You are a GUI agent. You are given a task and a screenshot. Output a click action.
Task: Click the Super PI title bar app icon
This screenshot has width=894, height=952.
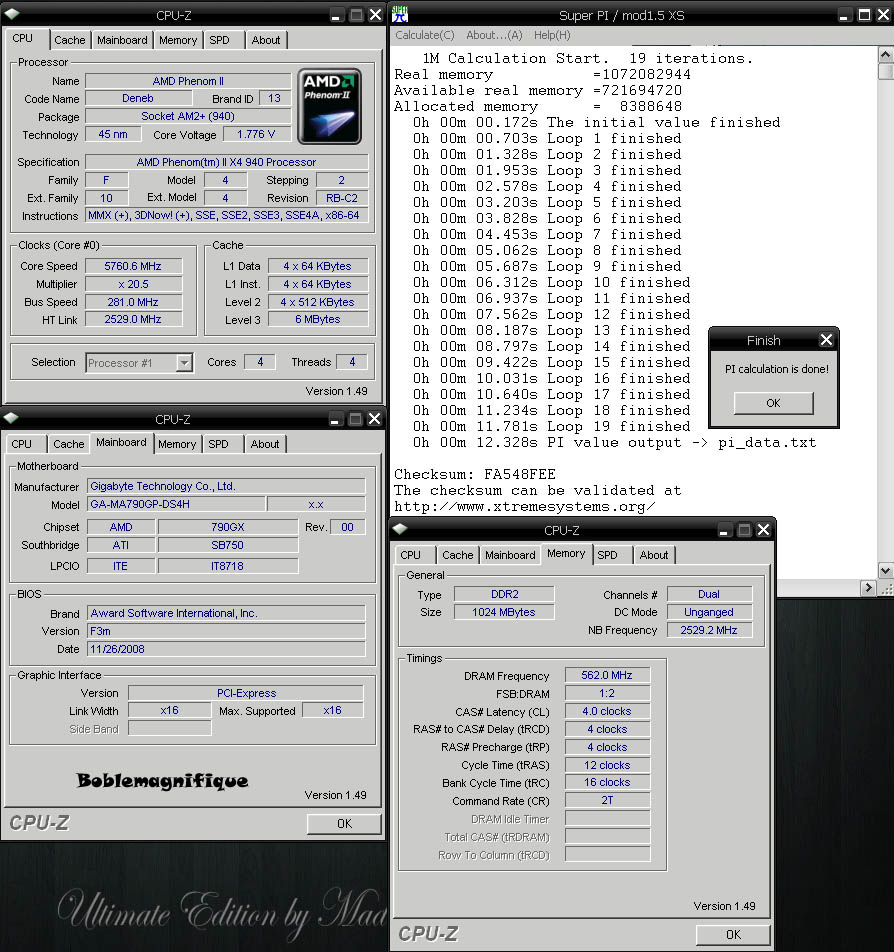(x=400, y=14)
